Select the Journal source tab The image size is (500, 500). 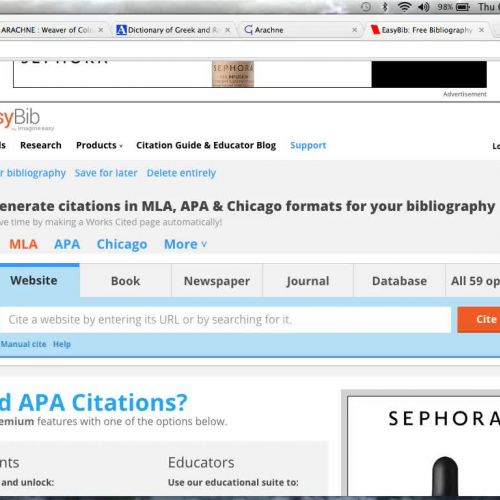[308, 281]
